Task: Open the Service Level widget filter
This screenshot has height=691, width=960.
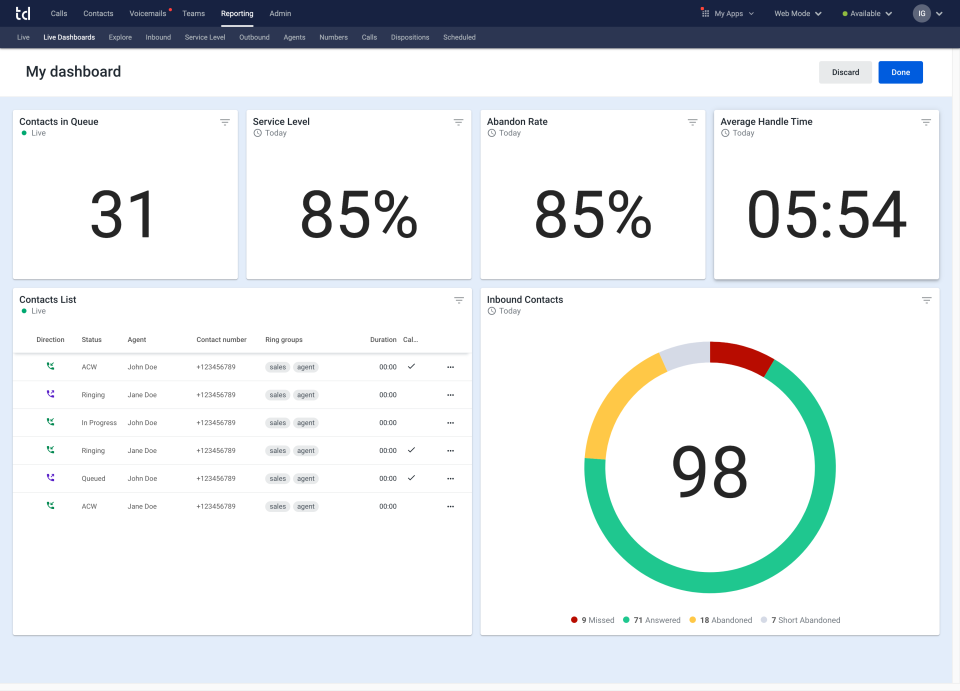Action: coord(459,122)
